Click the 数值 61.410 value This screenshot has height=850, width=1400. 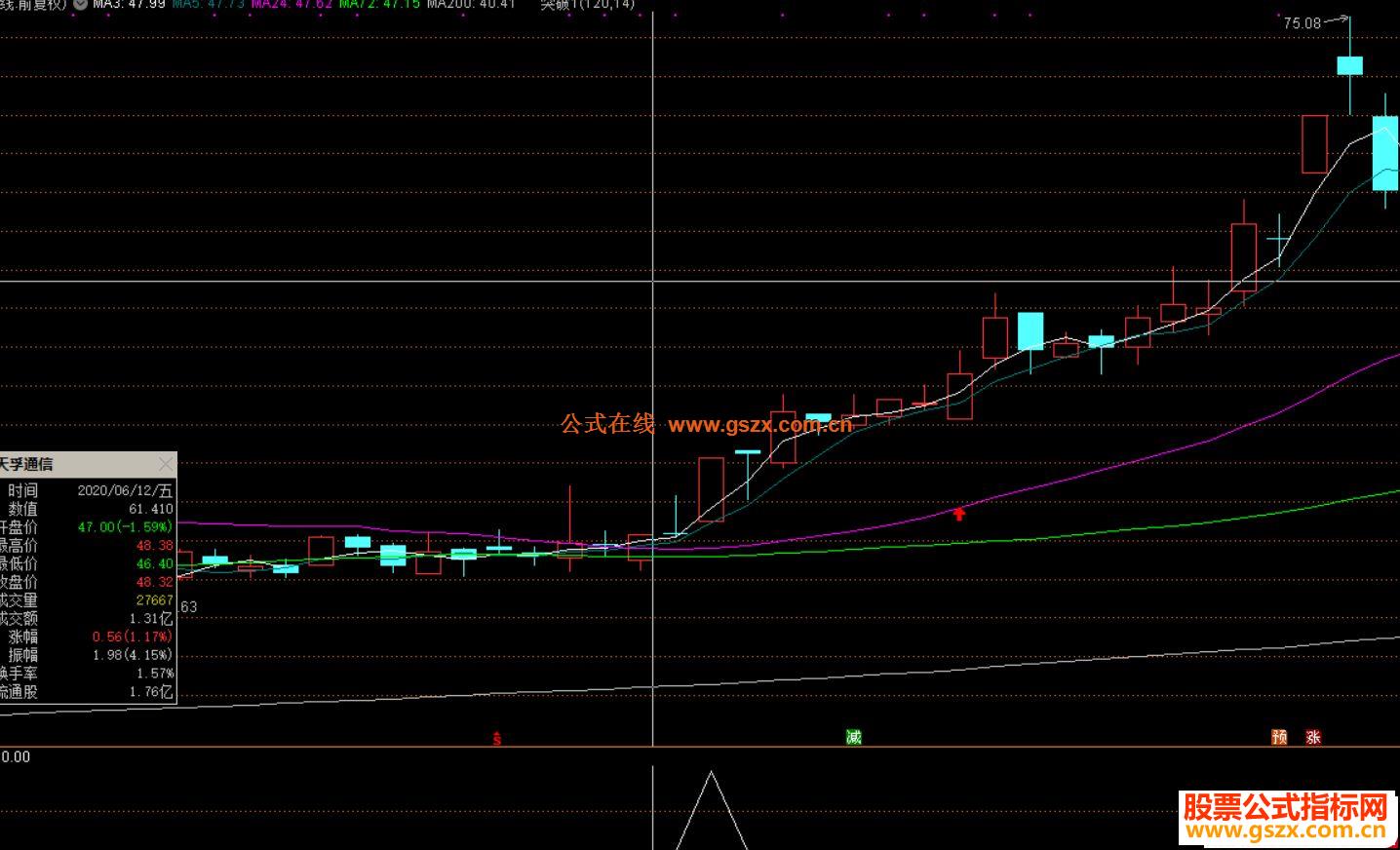pos(150,509)
